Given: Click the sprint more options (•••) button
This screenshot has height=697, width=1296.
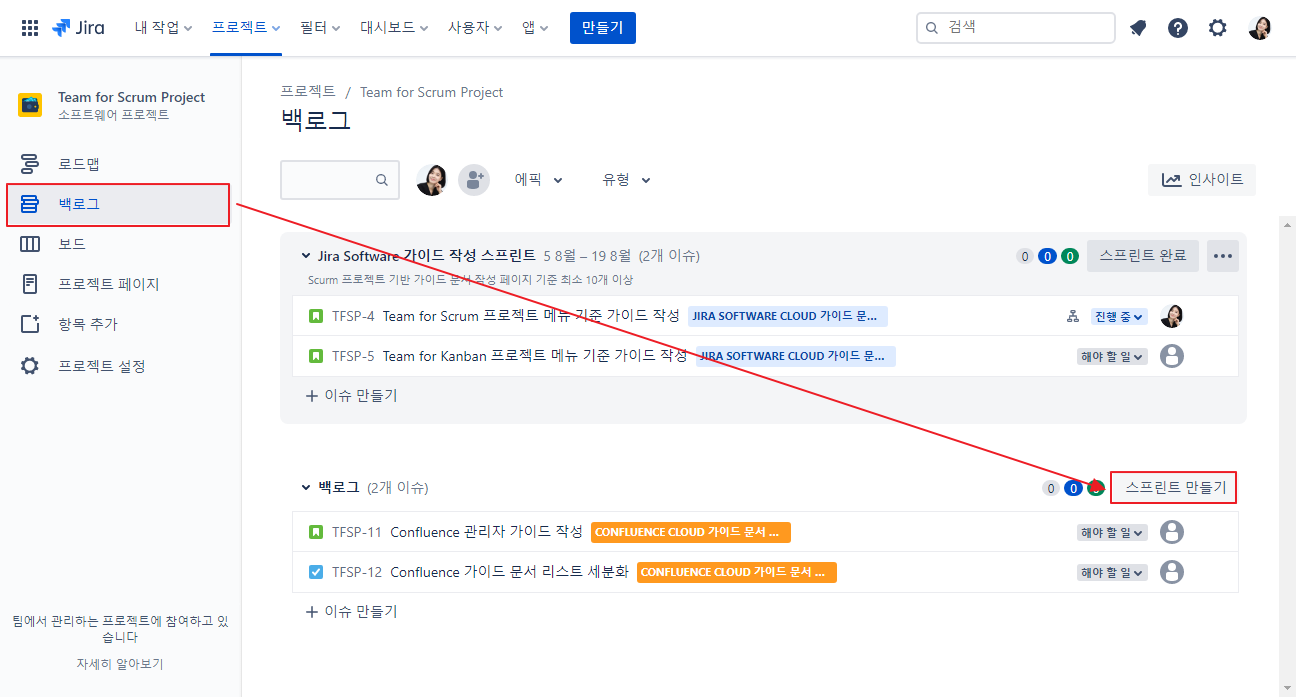Looking at the screenshot, I should [x=1222, y=256].
